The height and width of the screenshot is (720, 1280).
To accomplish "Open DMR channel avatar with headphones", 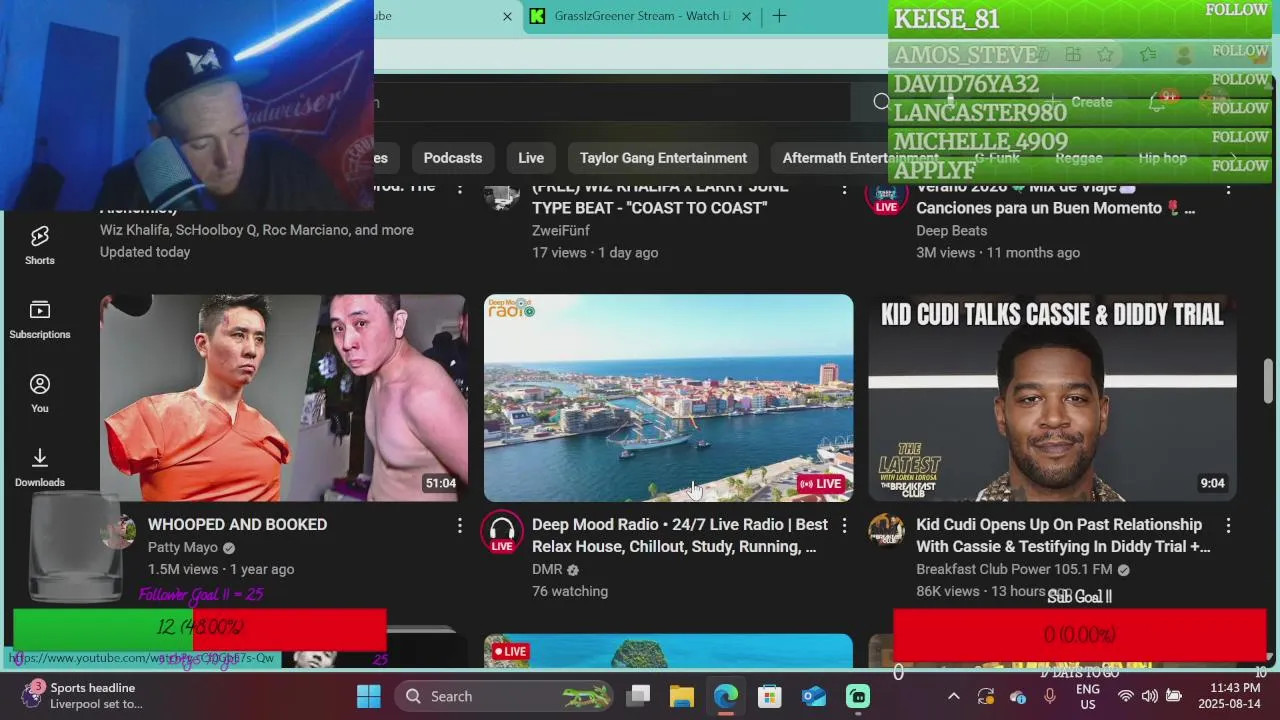I will point(502,531).
